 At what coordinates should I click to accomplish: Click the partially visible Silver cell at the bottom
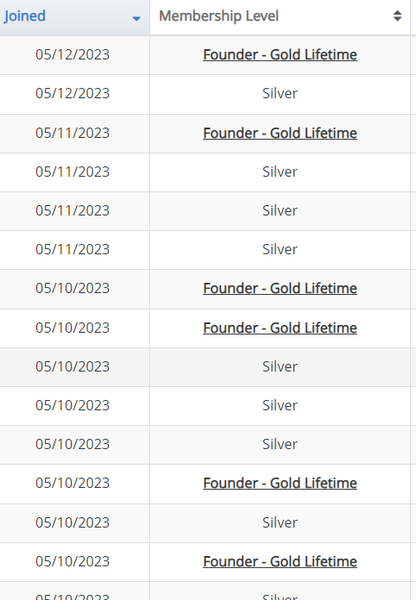click(x=280, y=596)
